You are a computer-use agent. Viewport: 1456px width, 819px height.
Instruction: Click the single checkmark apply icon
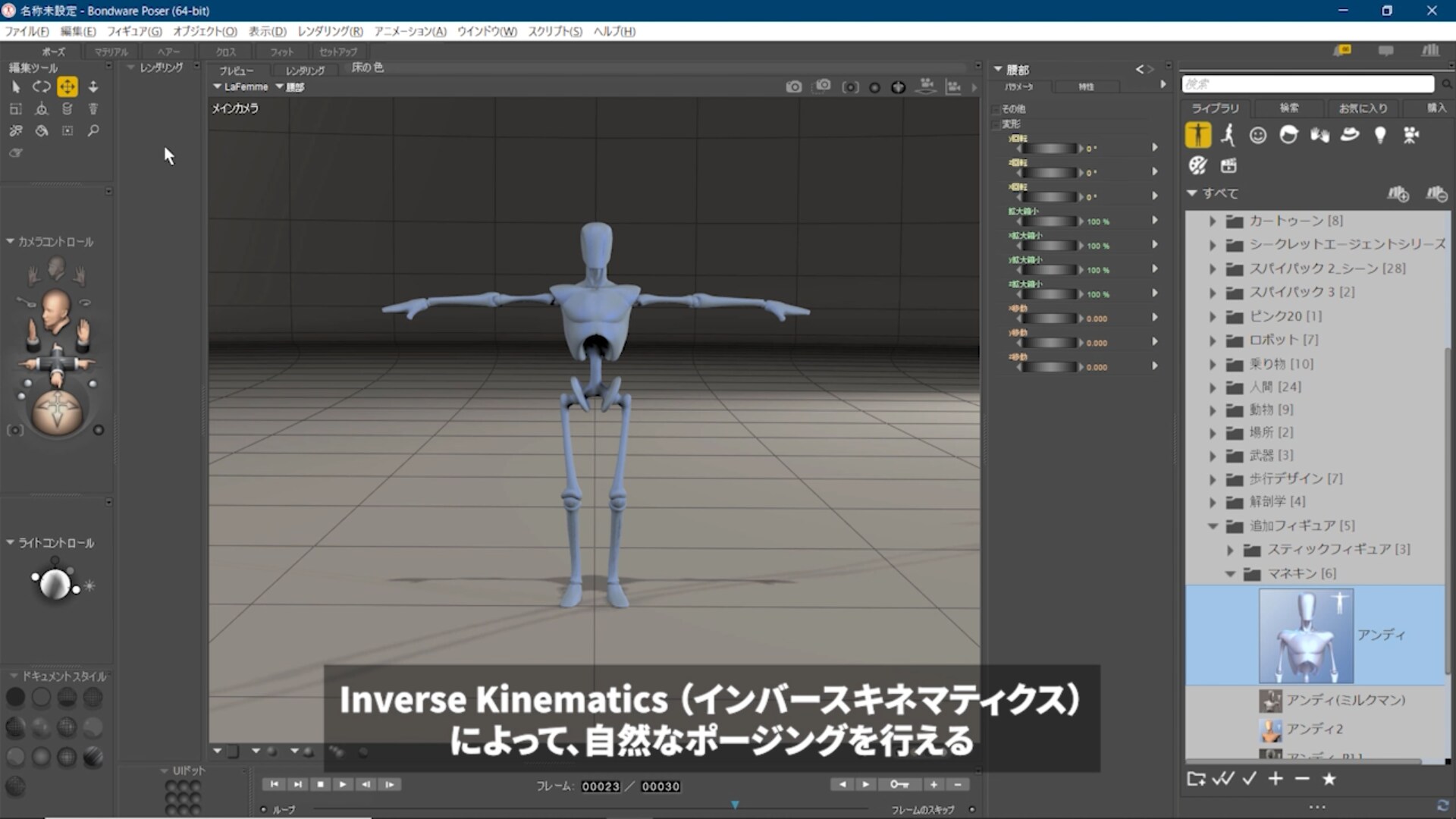pos(1250,779)
